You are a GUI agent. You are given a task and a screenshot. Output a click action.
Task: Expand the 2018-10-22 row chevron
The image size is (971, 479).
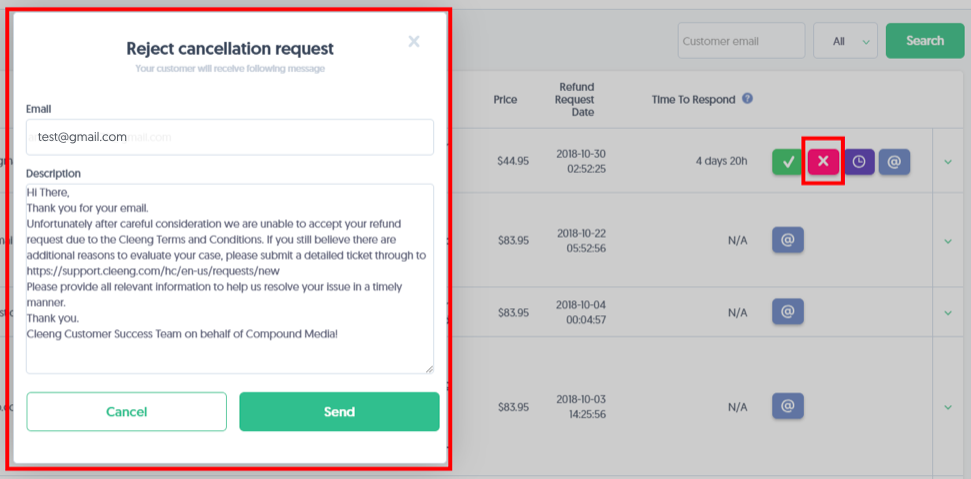tap(947, 241)
